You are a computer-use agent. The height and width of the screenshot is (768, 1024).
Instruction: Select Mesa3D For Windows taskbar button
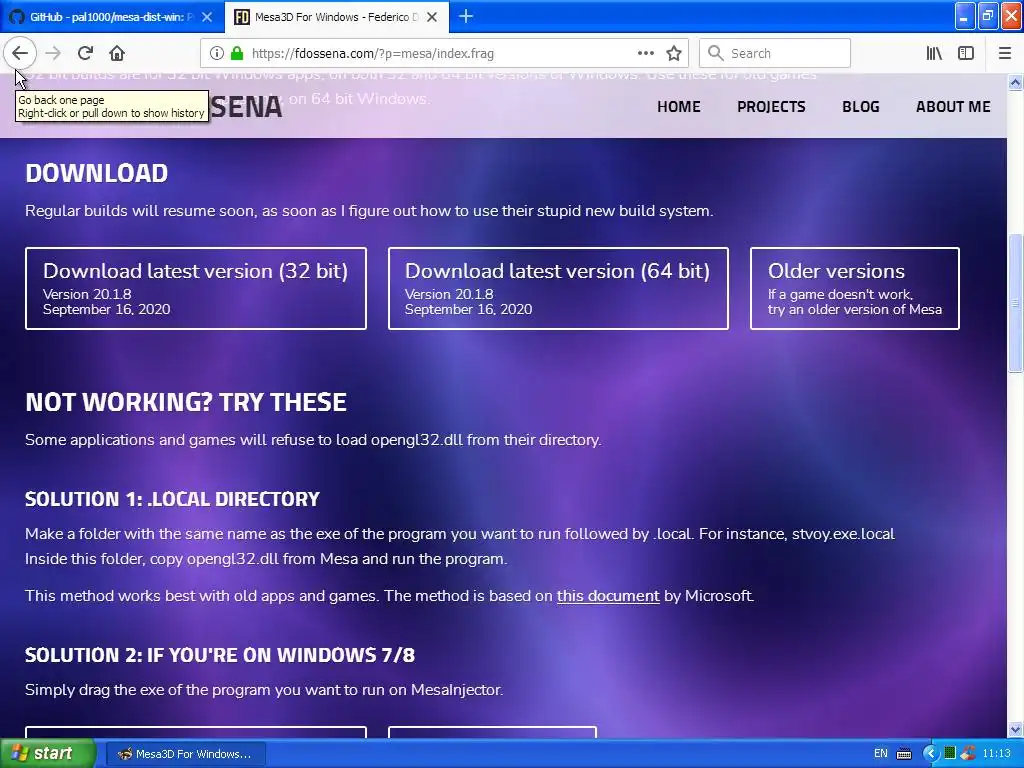[185, 754]
